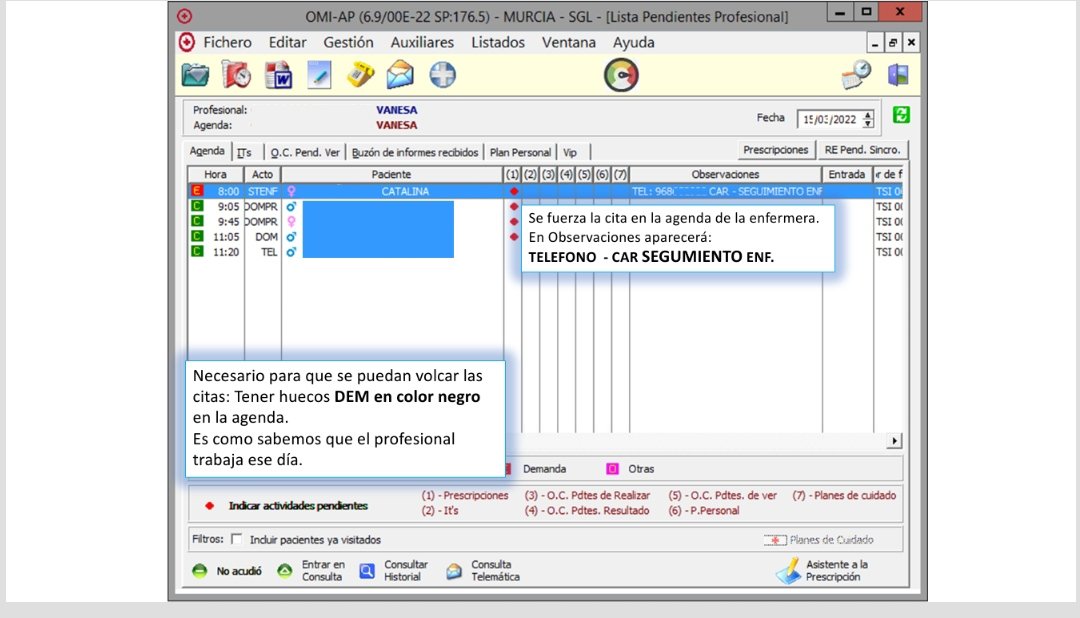Image resolution: width=1080 pixels, height=618 pixels.
Task: Open the envelope mail toolbar icon
Action: 400,75
